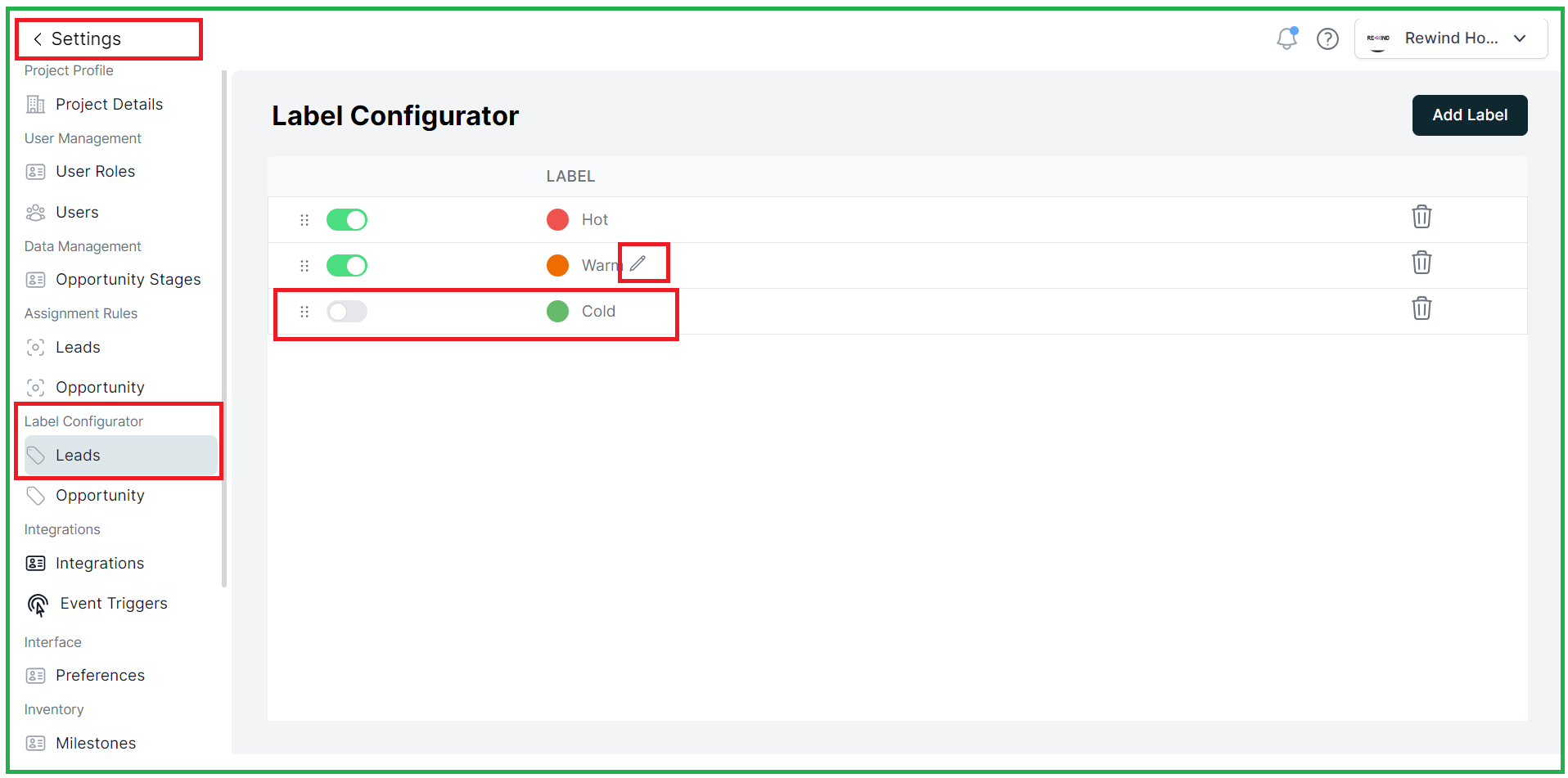1568x778 pixels.
Task: Click the drag handle of Hot row
Action: [304, 220]
